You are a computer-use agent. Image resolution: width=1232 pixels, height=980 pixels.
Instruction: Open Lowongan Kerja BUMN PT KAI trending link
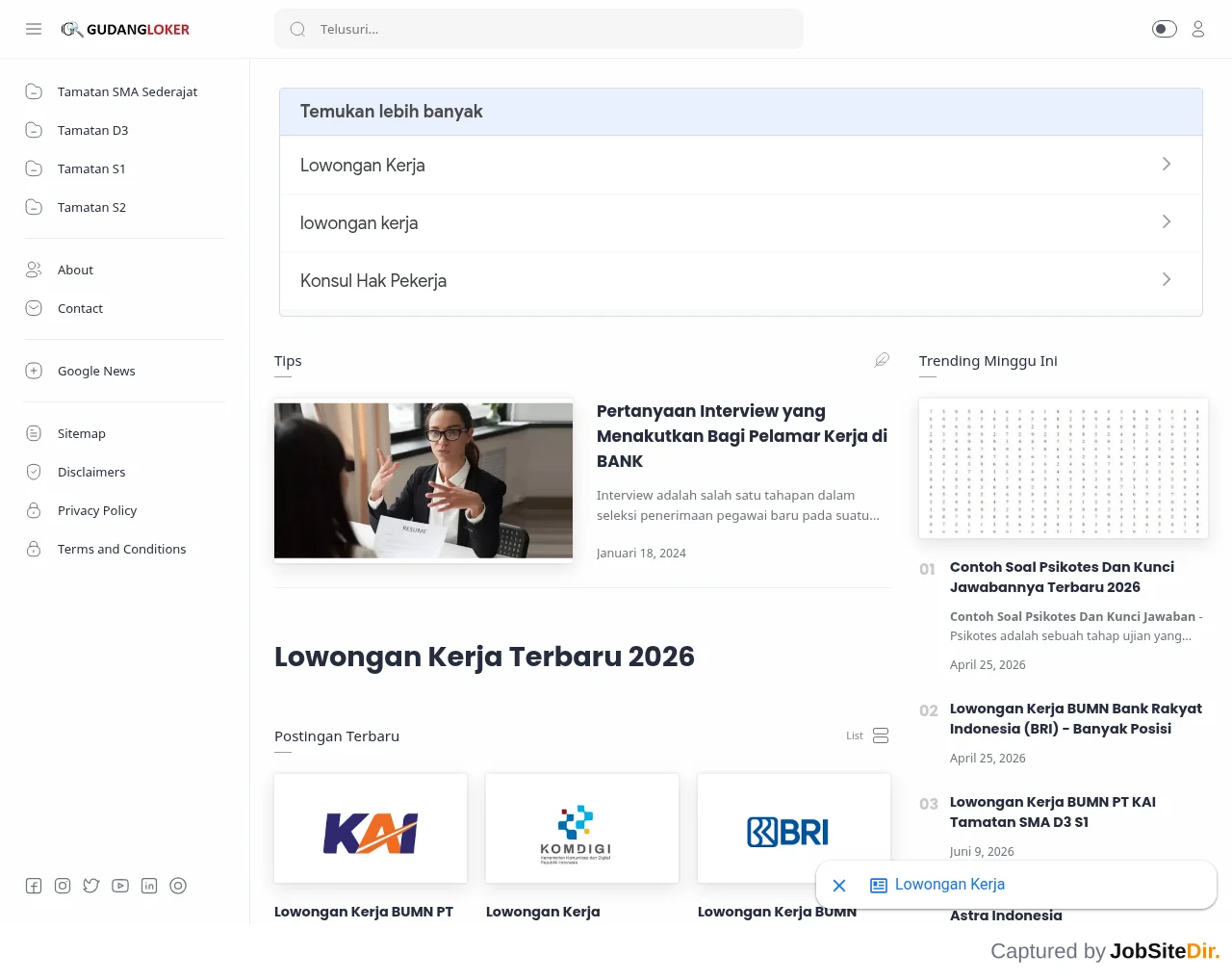coord(1053,812)
